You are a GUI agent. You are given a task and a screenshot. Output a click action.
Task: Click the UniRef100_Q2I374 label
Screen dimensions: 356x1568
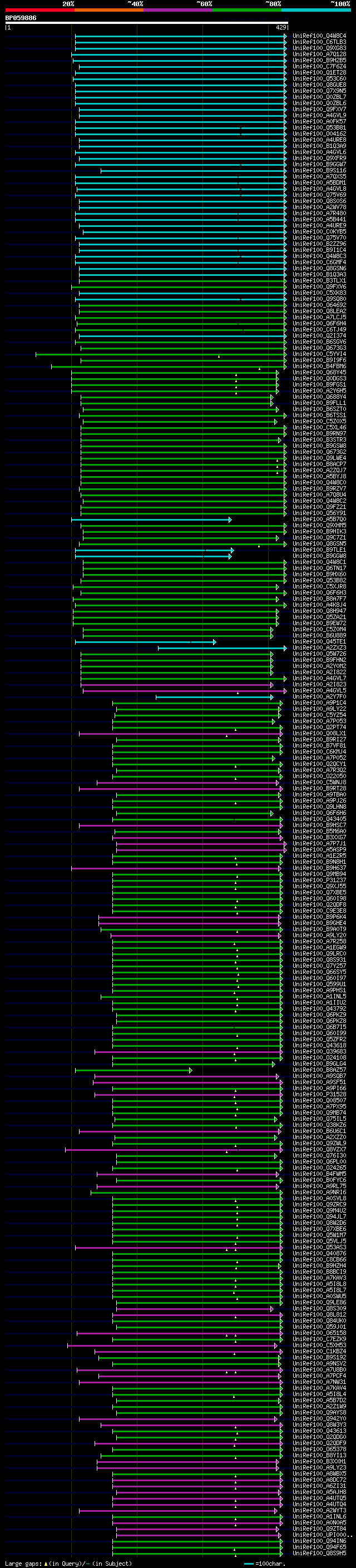click(x=319, y=335)
